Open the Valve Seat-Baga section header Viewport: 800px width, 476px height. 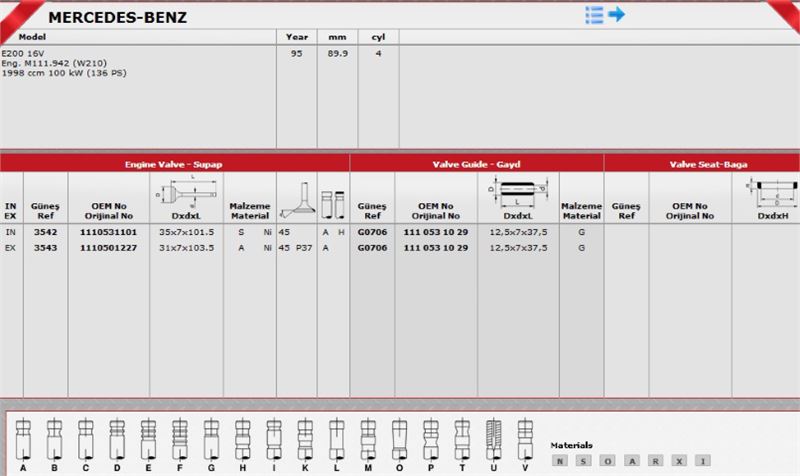pos(708,164)
